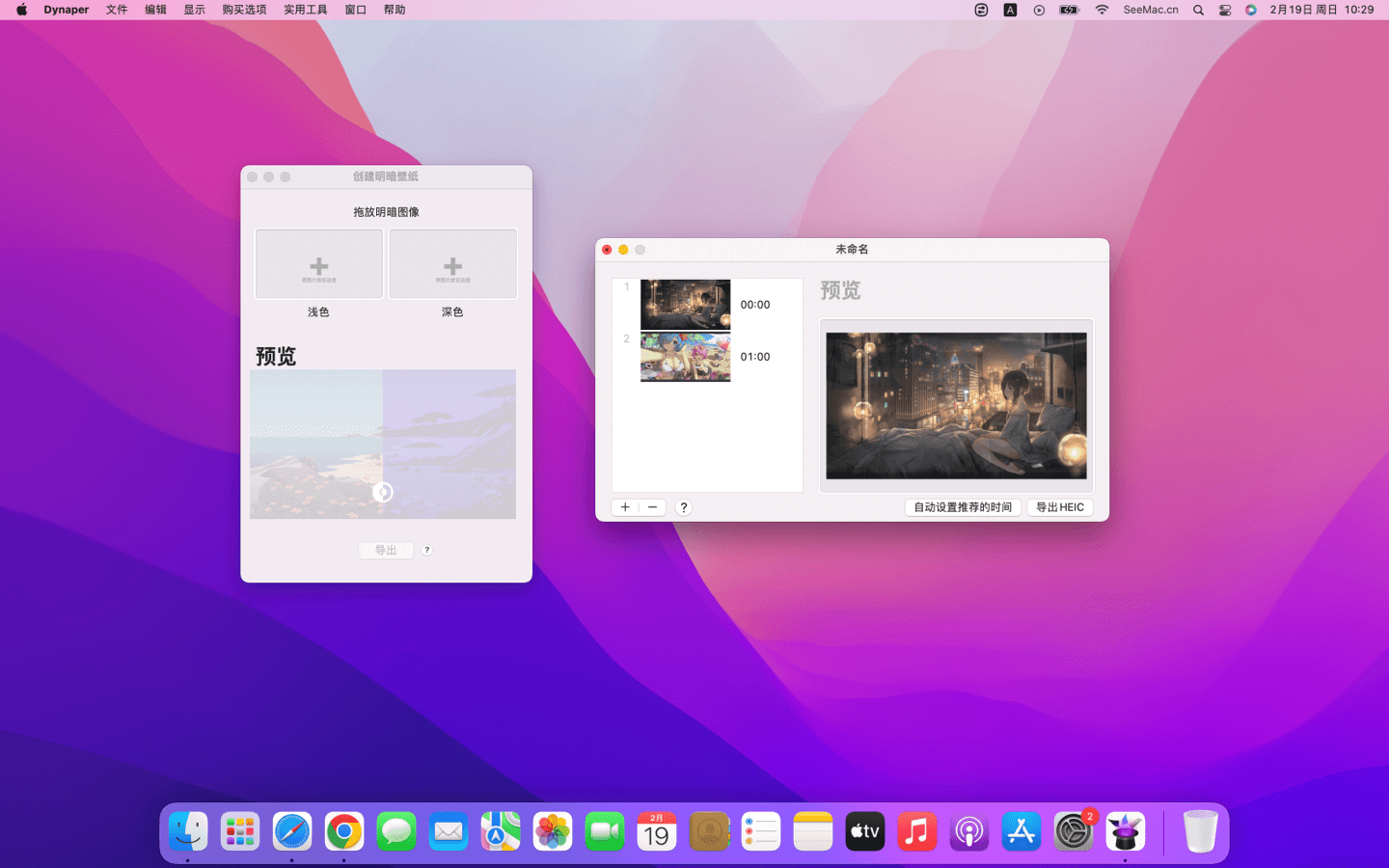The image size is (1389, 868).
Task: Open Control Center in the menu bar
Action: (1225, 10)
